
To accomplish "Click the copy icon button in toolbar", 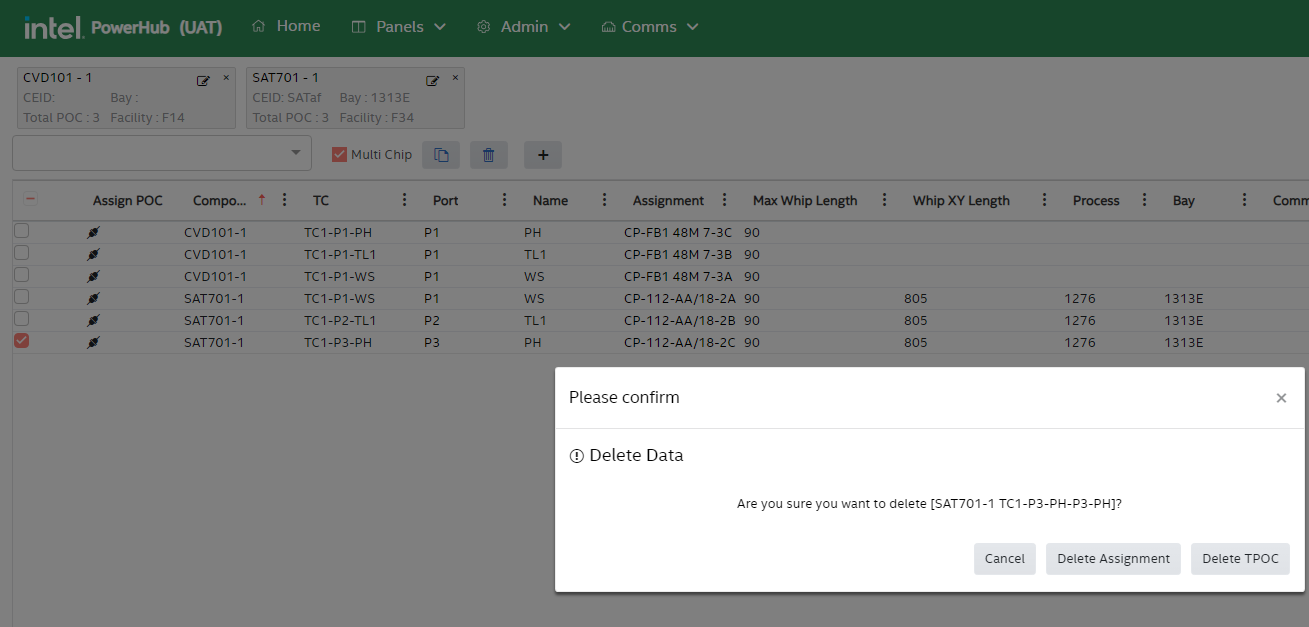I will point(441,155).
